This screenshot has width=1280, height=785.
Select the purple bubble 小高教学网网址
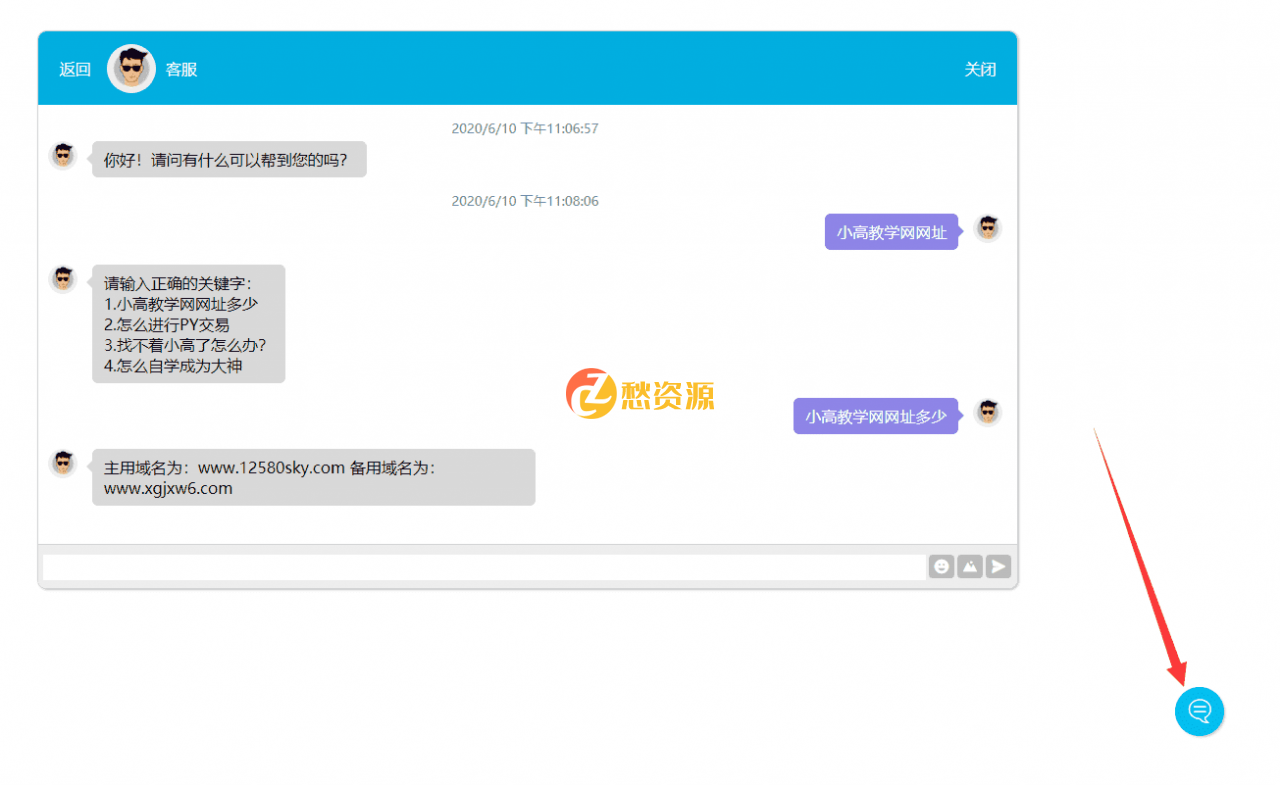(x=891, y=231)
